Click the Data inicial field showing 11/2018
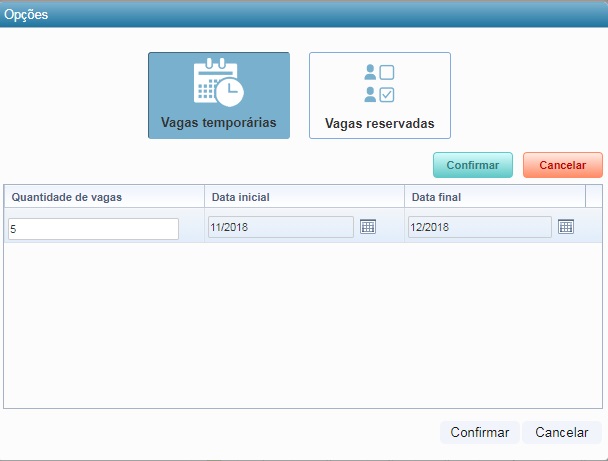608x461 pixels. point(280,228)
